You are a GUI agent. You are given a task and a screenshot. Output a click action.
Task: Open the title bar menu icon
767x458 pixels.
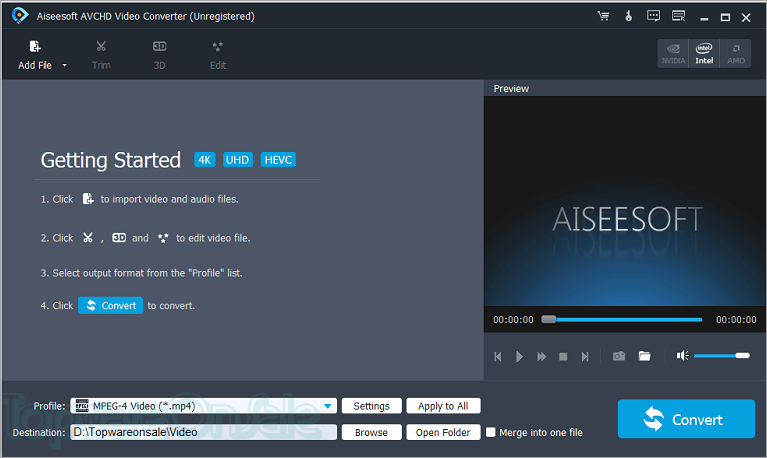(x=678, y=16)
